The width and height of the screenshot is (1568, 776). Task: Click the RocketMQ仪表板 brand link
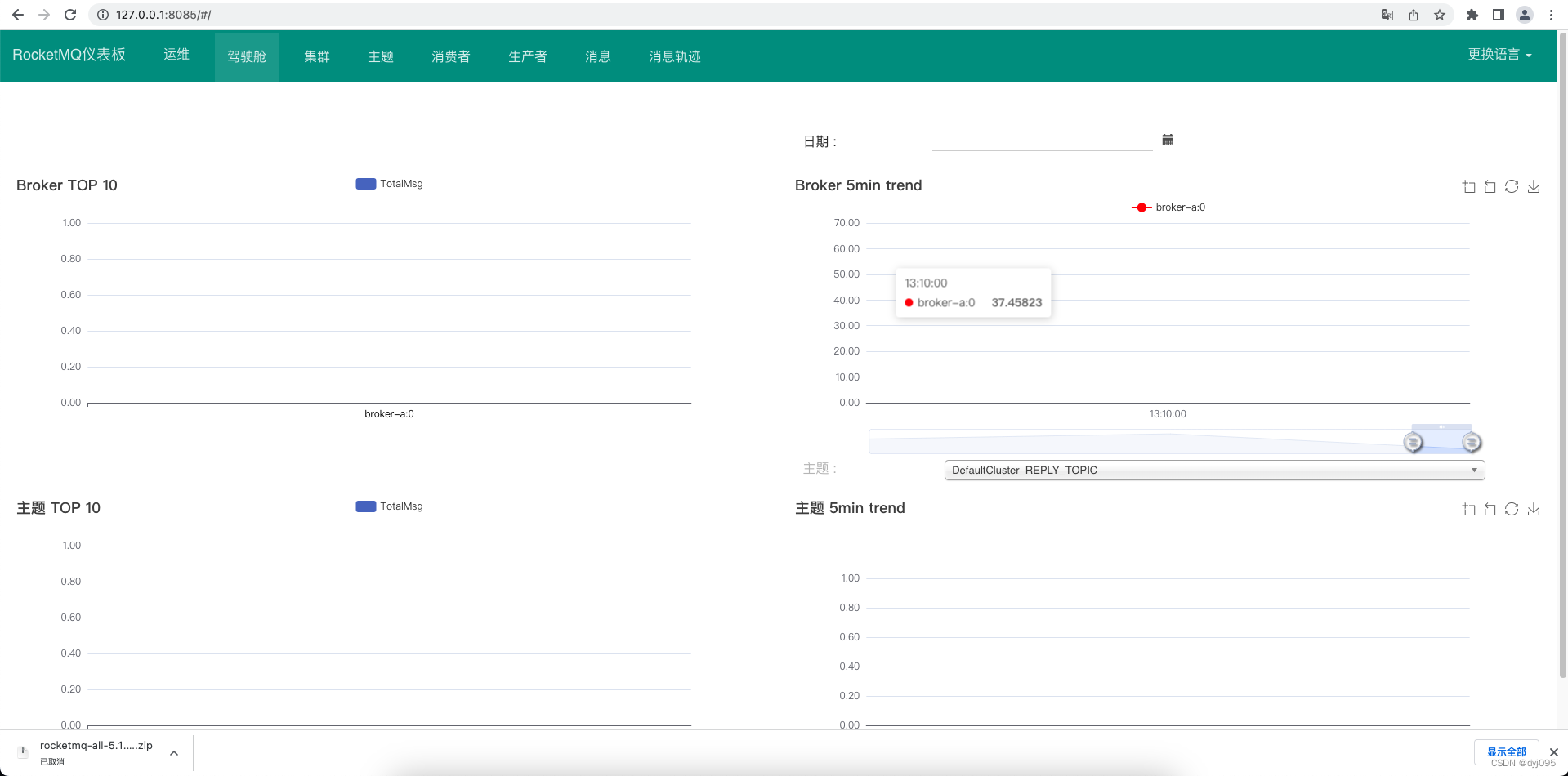[x=69, y=55]
